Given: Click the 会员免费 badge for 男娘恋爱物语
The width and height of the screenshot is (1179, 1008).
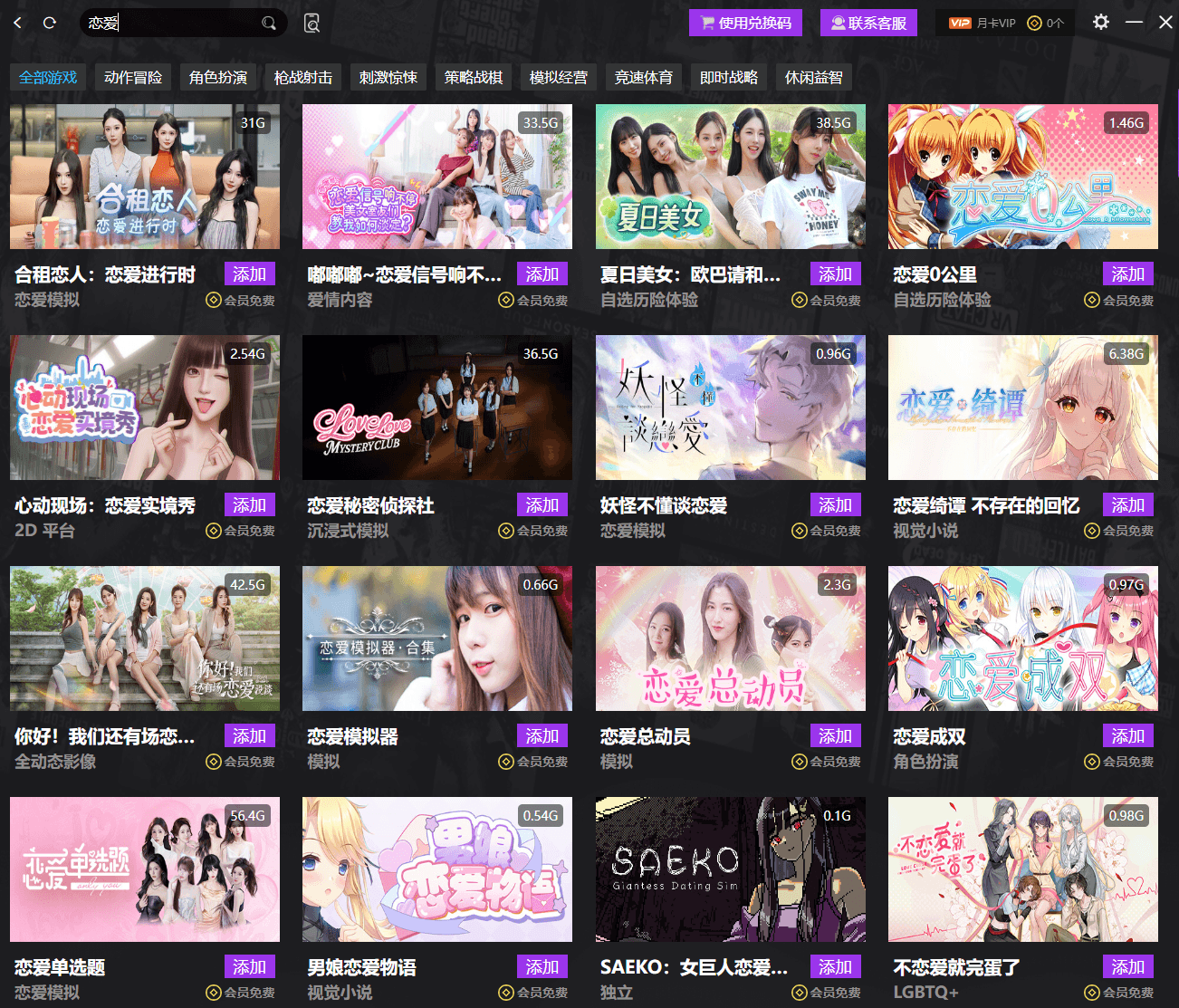Looking at the screenshot, I should click(533, 993).
